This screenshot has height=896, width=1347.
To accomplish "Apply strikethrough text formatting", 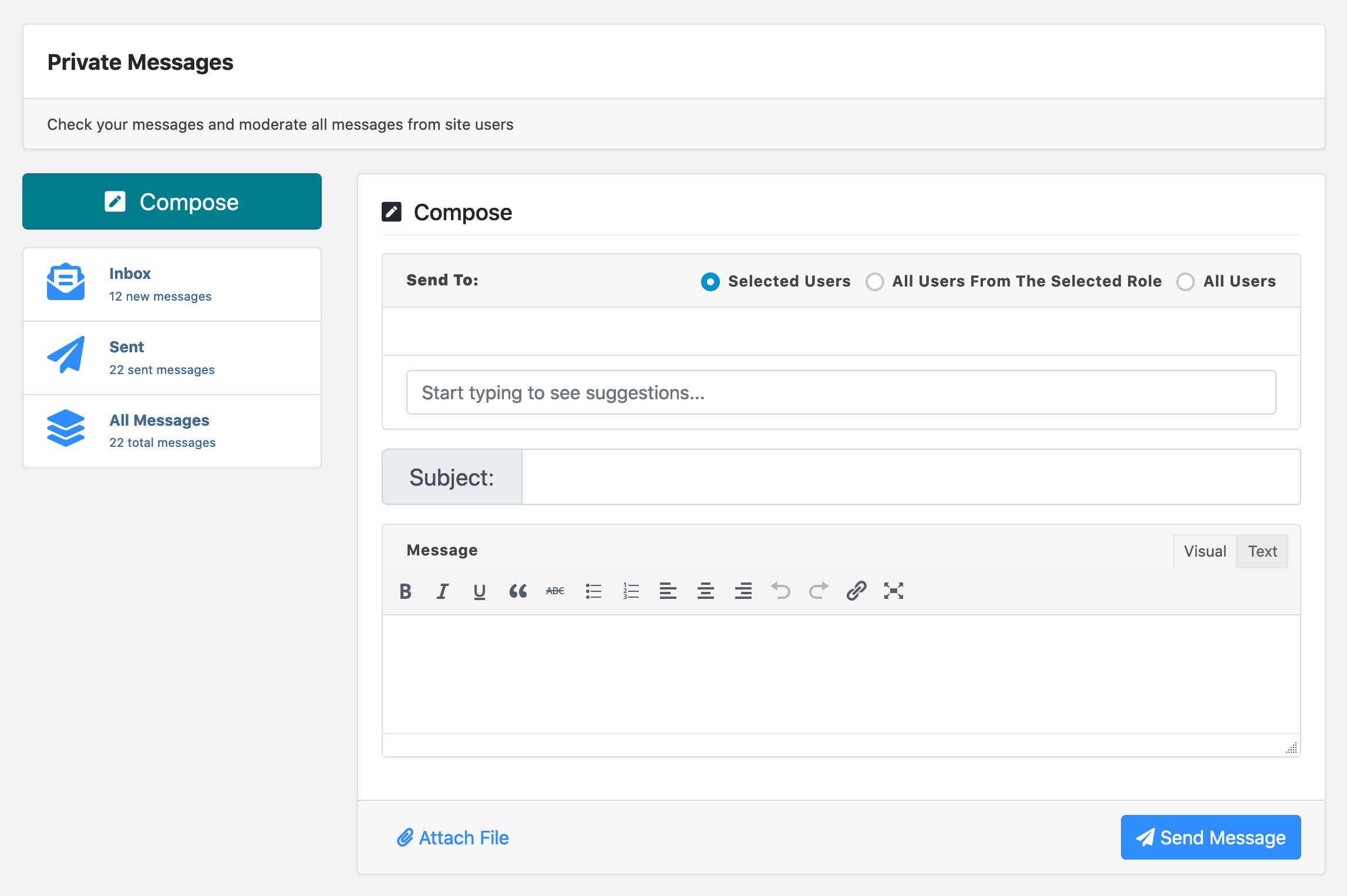I will (x=555, y=591).
